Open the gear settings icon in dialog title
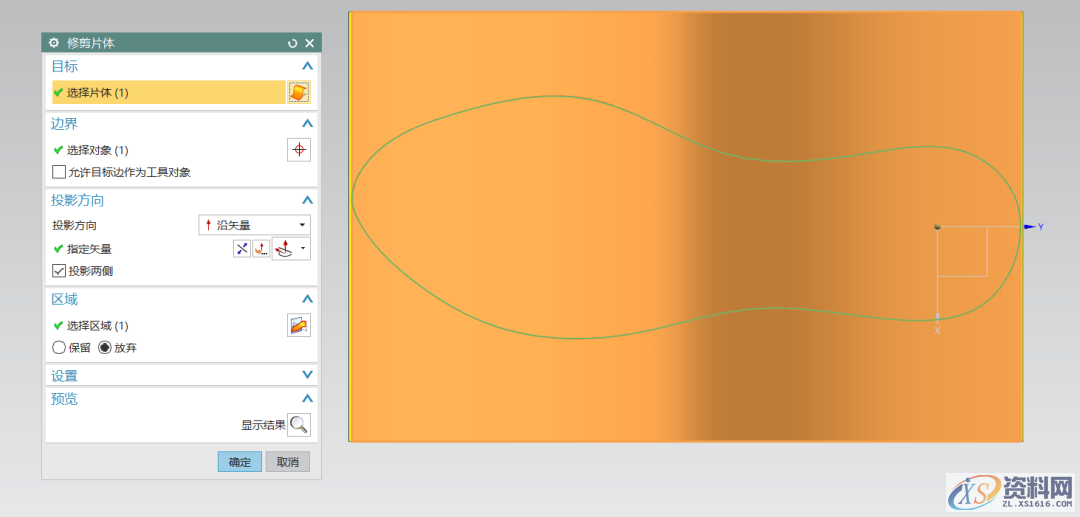The image size is (1080, 517). pyautogui.click(x=54, y=43)
